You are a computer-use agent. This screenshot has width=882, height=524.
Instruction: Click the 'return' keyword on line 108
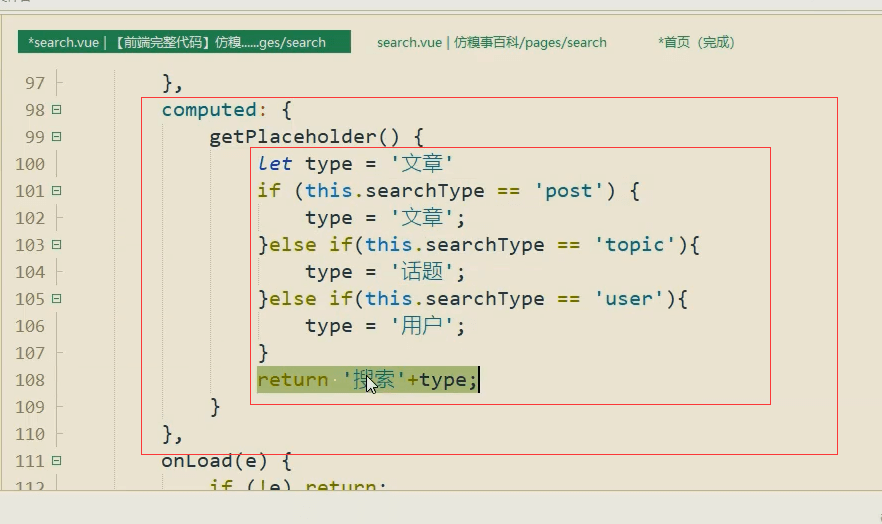[x=292, y=380]
